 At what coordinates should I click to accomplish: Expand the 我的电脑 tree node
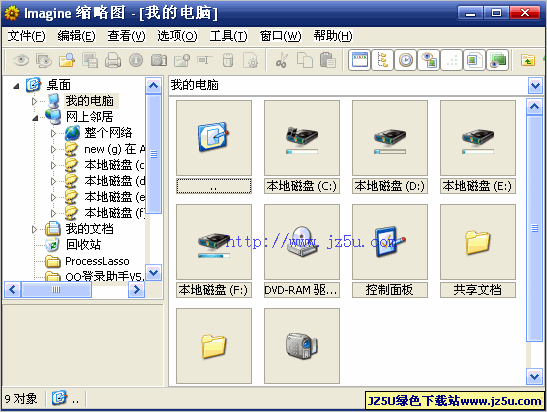click(34, 101)
